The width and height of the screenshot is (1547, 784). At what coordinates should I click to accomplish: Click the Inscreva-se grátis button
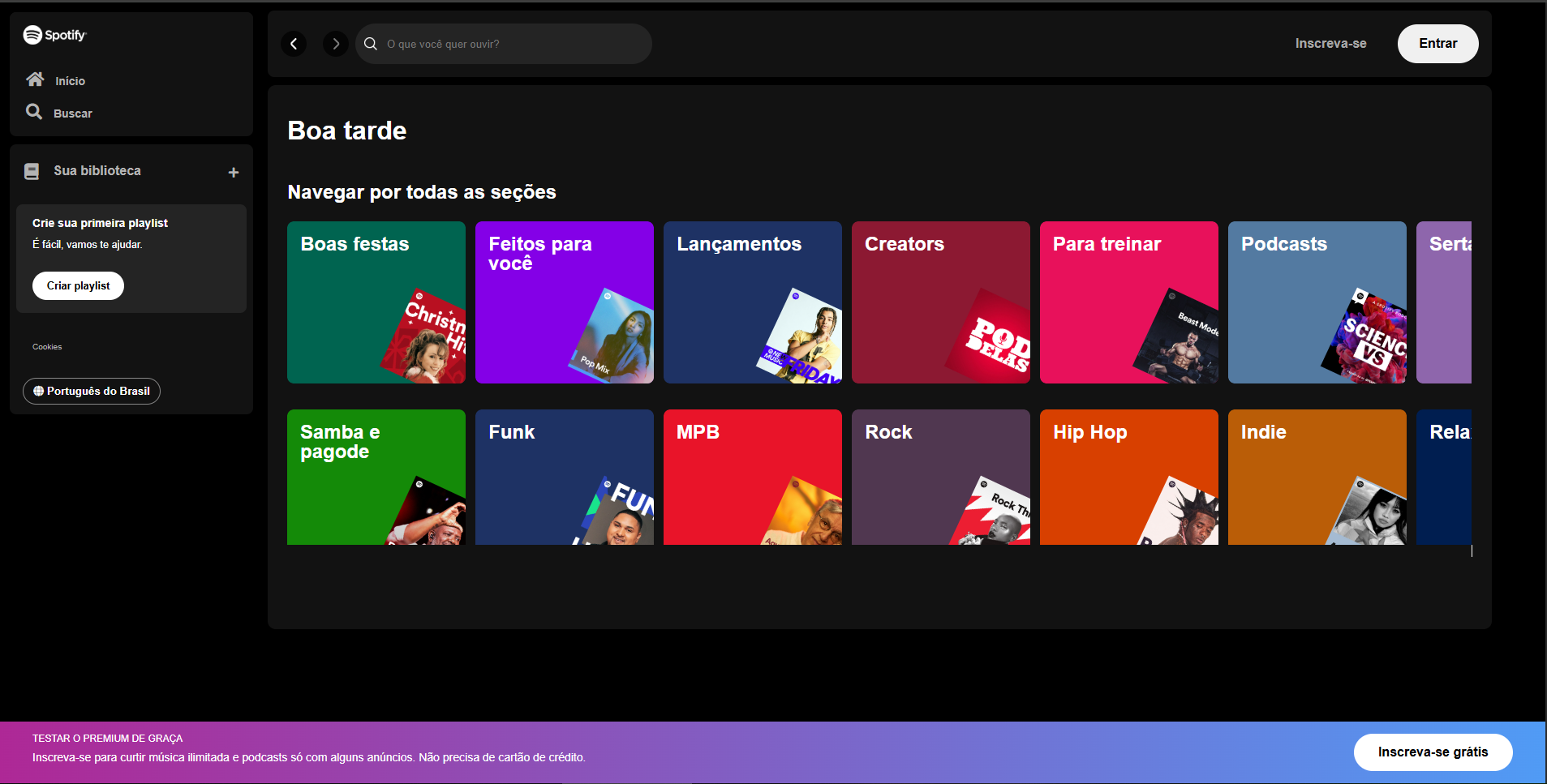point(1433,752)
